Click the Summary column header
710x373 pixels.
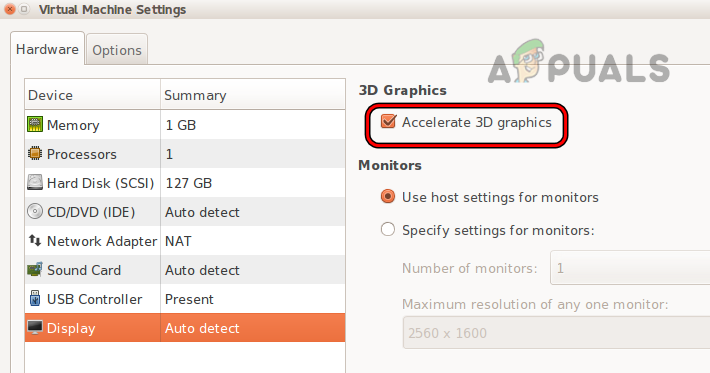[253, 95]
